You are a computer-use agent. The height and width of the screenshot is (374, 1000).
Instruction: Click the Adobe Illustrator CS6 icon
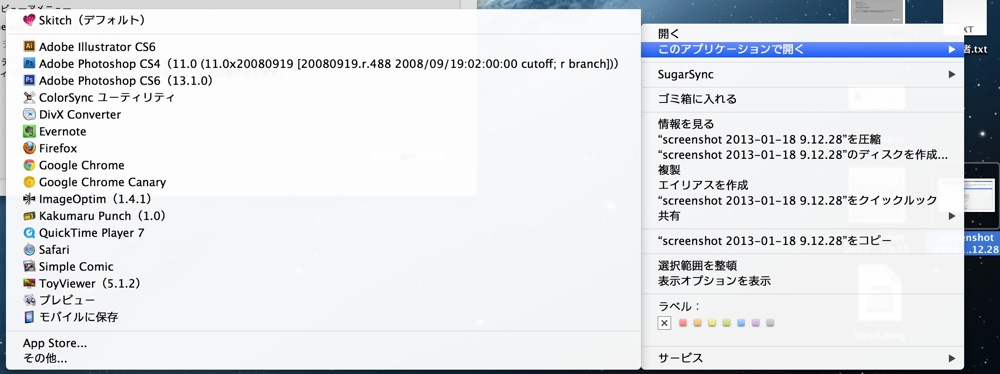tap(29, 47)
